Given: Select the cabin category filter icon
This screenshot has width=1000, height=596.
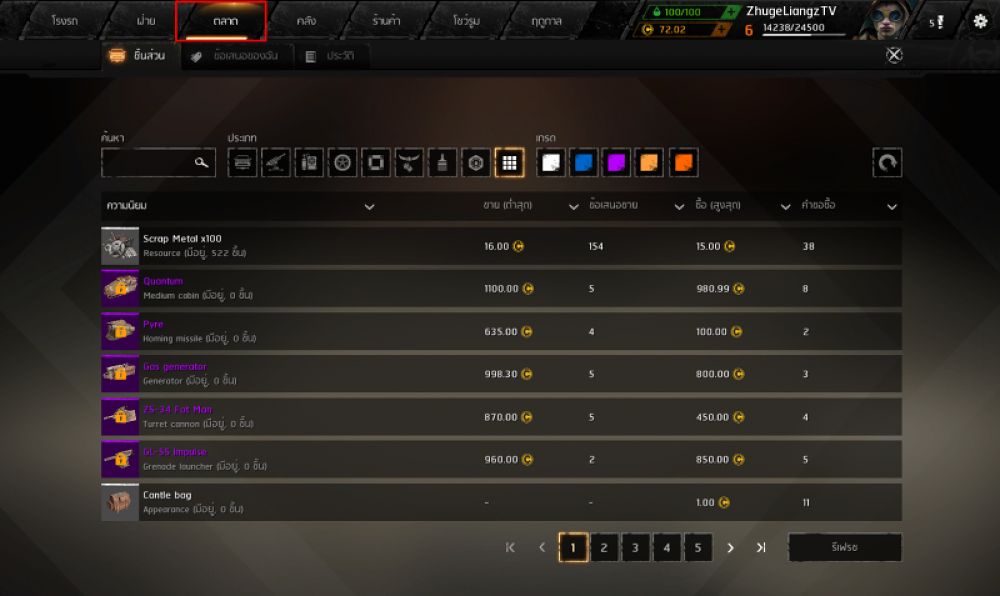Looking at the screenshot, I should 242,163.
